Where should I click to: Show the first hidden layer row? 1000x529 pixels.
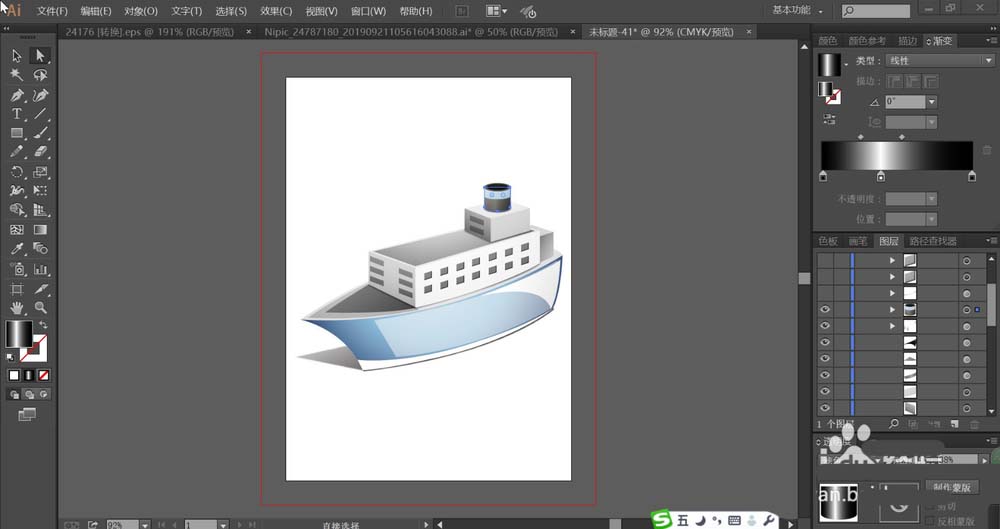(x=825, y=260)
